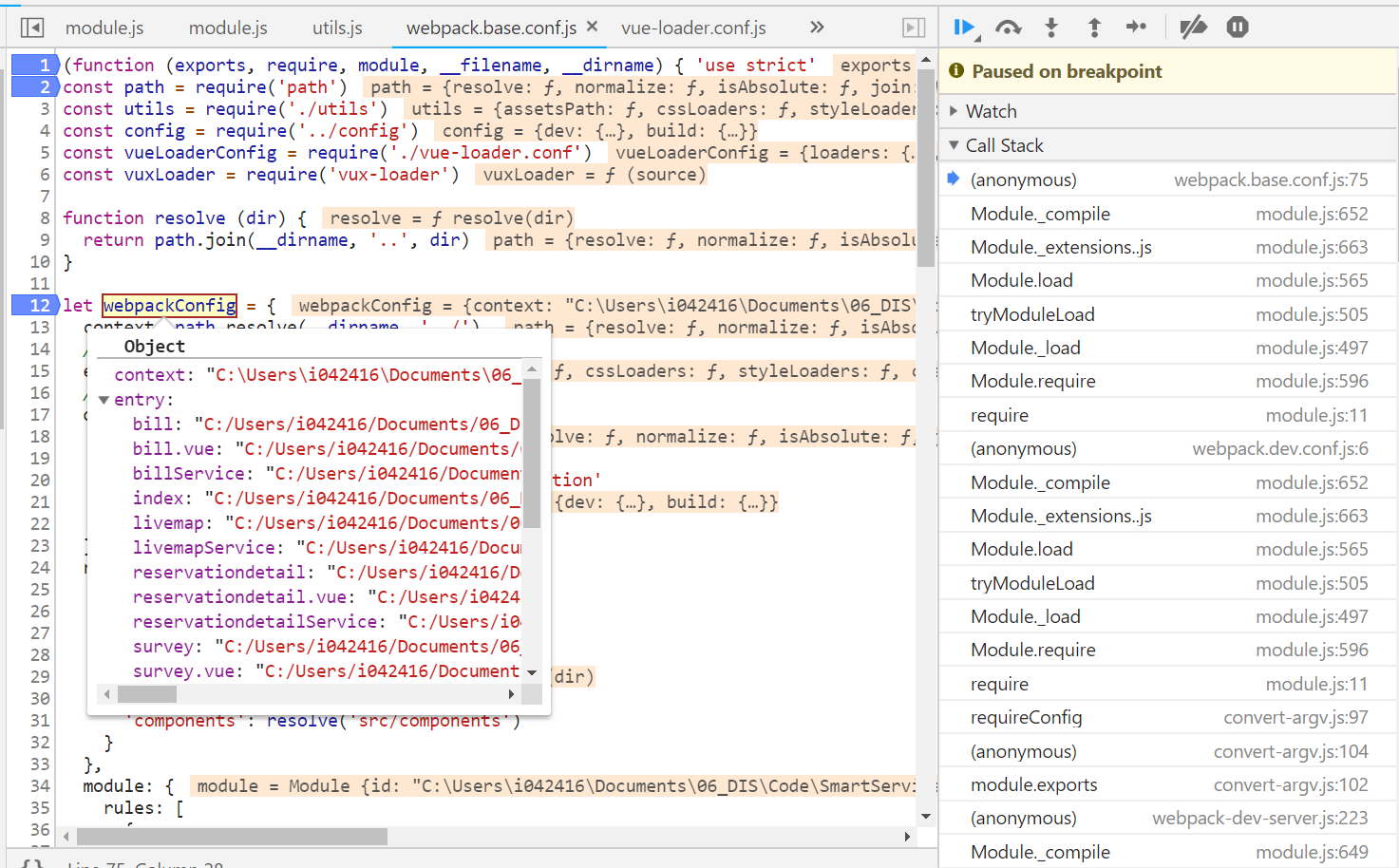Click tooltip scrollbar up arrow
Image resolution: width=1399 pixels, height=868 pixels.
(x=532, y=369)
